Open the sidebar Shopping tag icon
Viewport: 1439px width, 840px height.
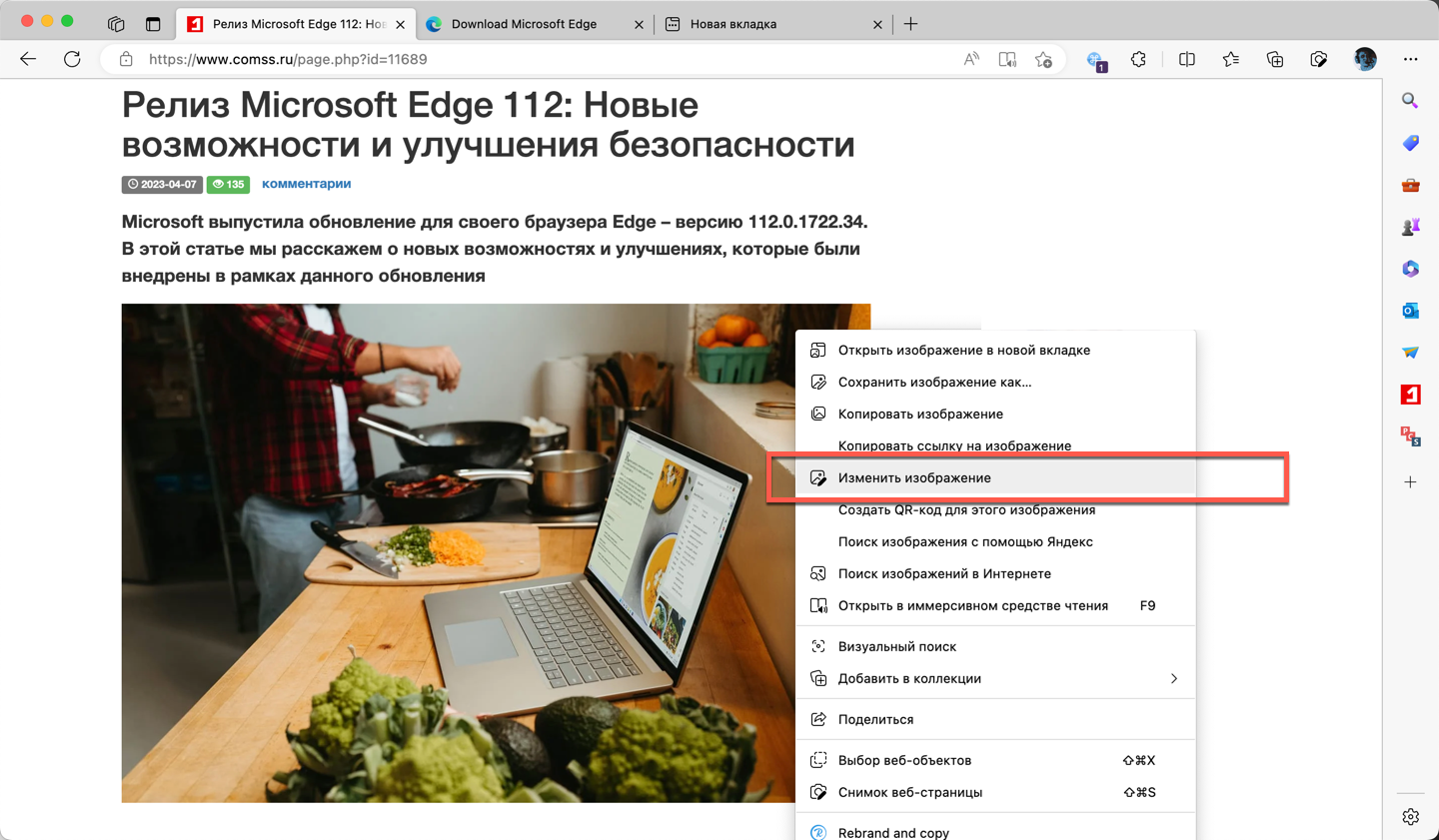click(x=1410, y=143)
